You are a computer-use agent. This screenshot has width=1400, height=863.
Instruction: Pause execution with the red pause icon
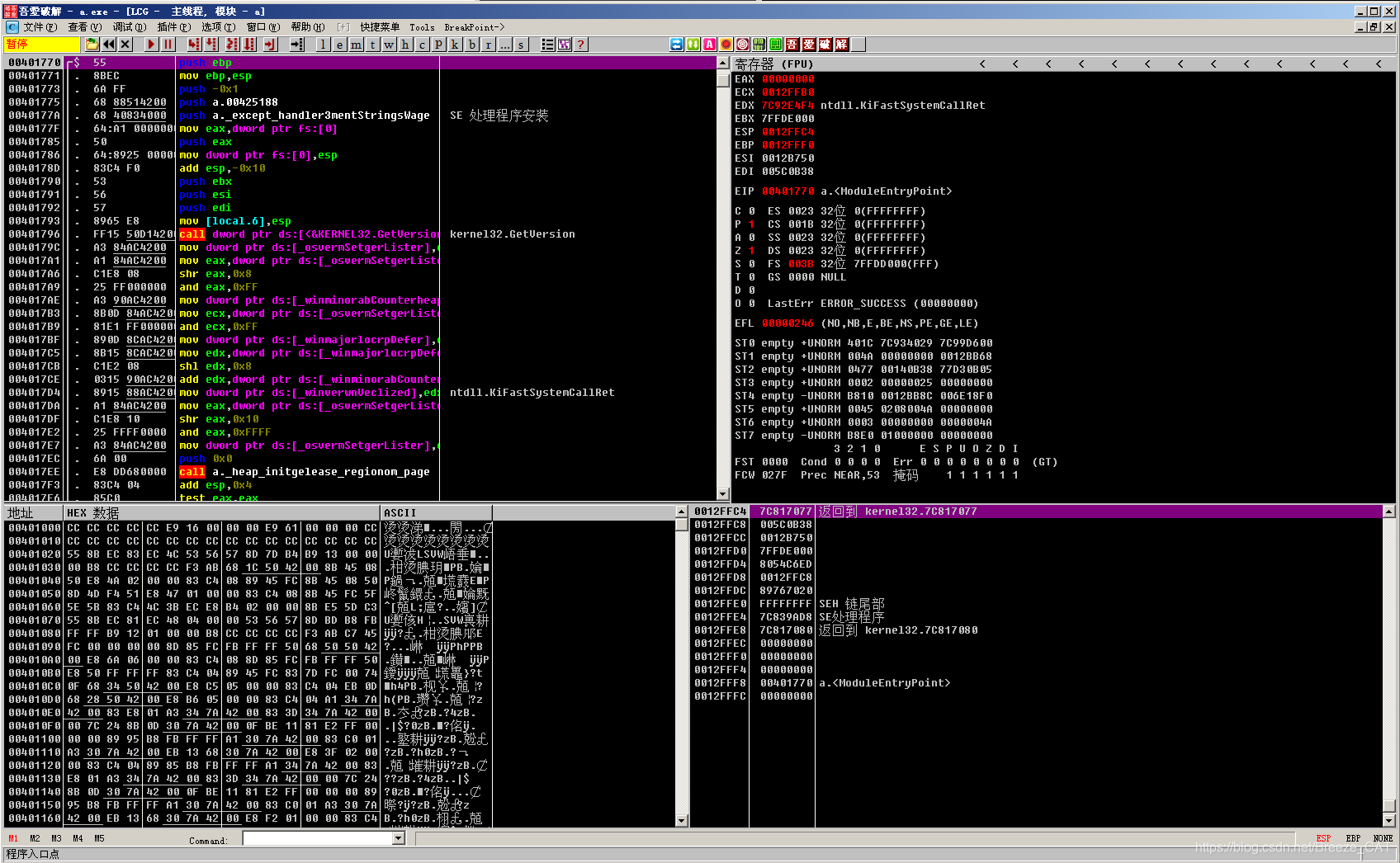168,45
